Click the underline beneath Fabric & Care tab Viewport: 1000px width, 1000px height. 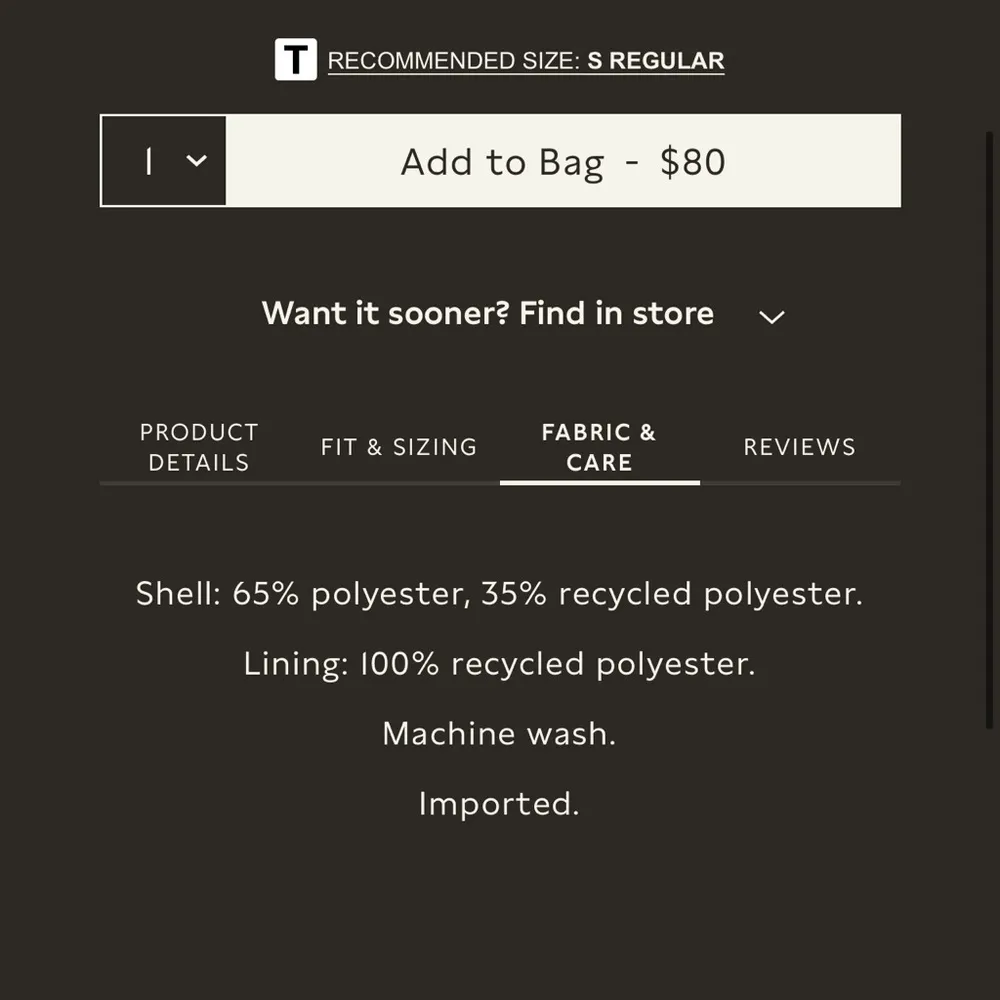pos(599,482)
